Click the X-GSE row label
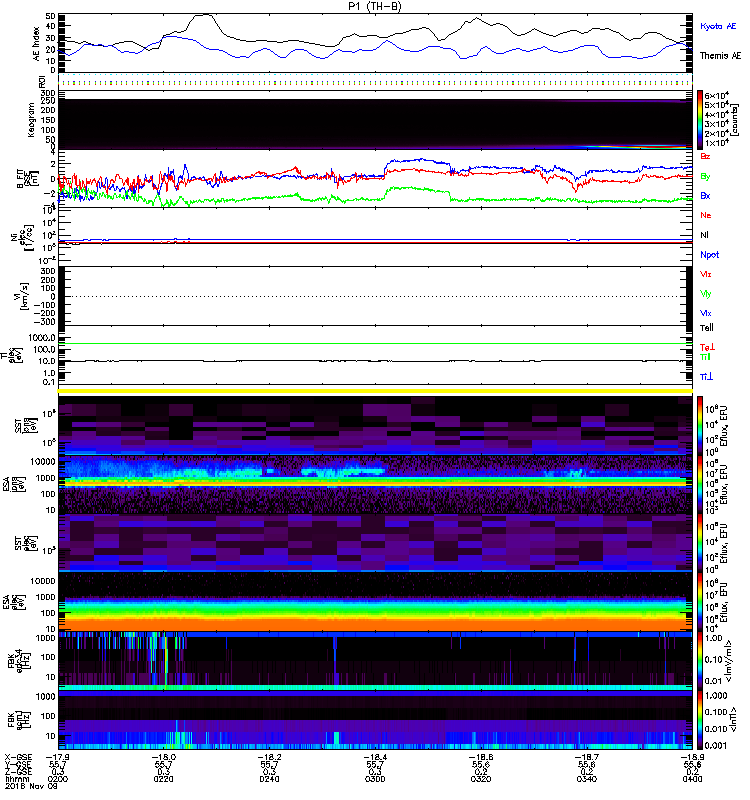750x800 pixels. point(18,758)
